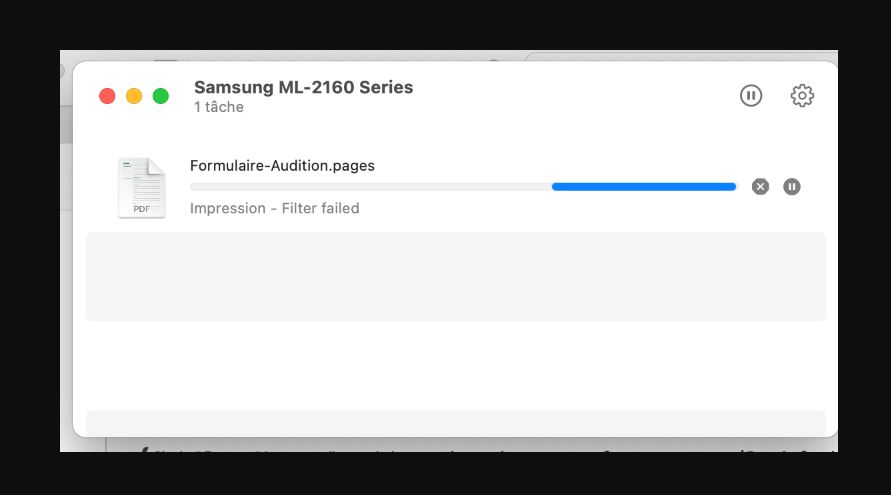
Task: Cancel the Formulaire-Audition.pages print job
Action: point(760,186)
